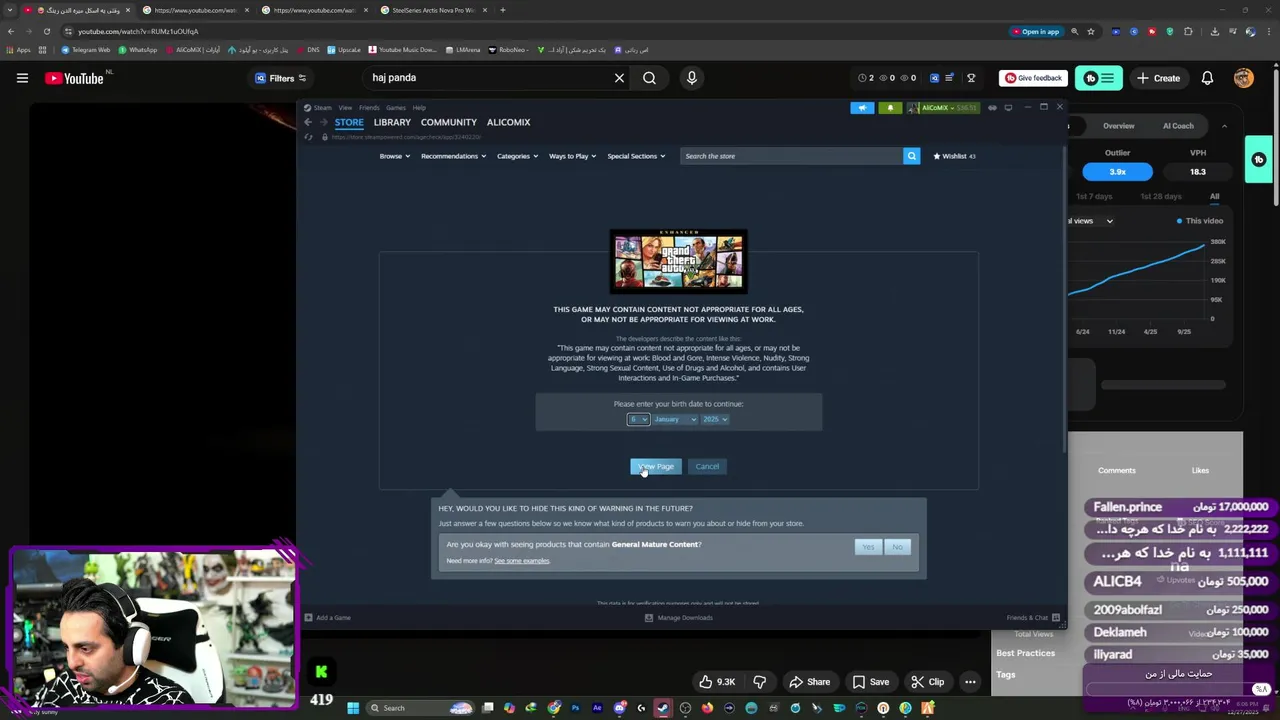The image size is (1280, 720).
Task: Click the TubeBuddy trophy icon
Action: coord(970,78)
